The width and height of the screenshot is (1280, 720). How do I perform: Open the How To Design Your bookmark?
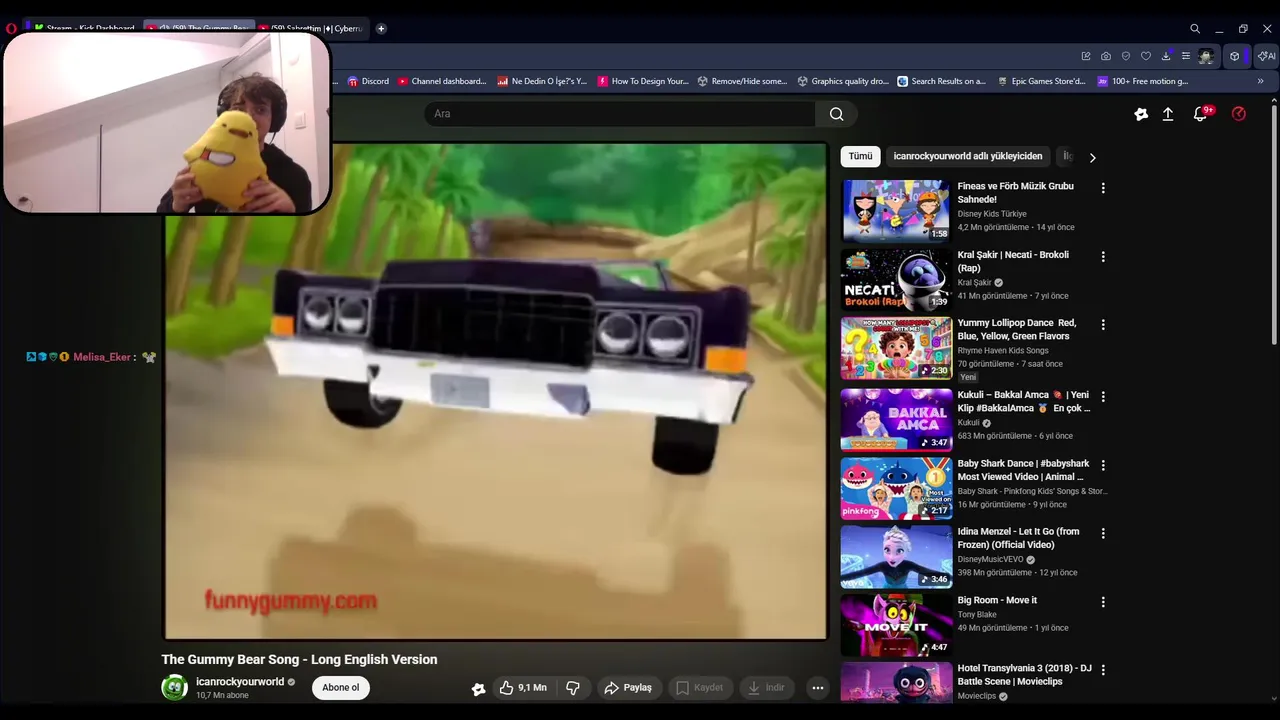tap(643, 81)
